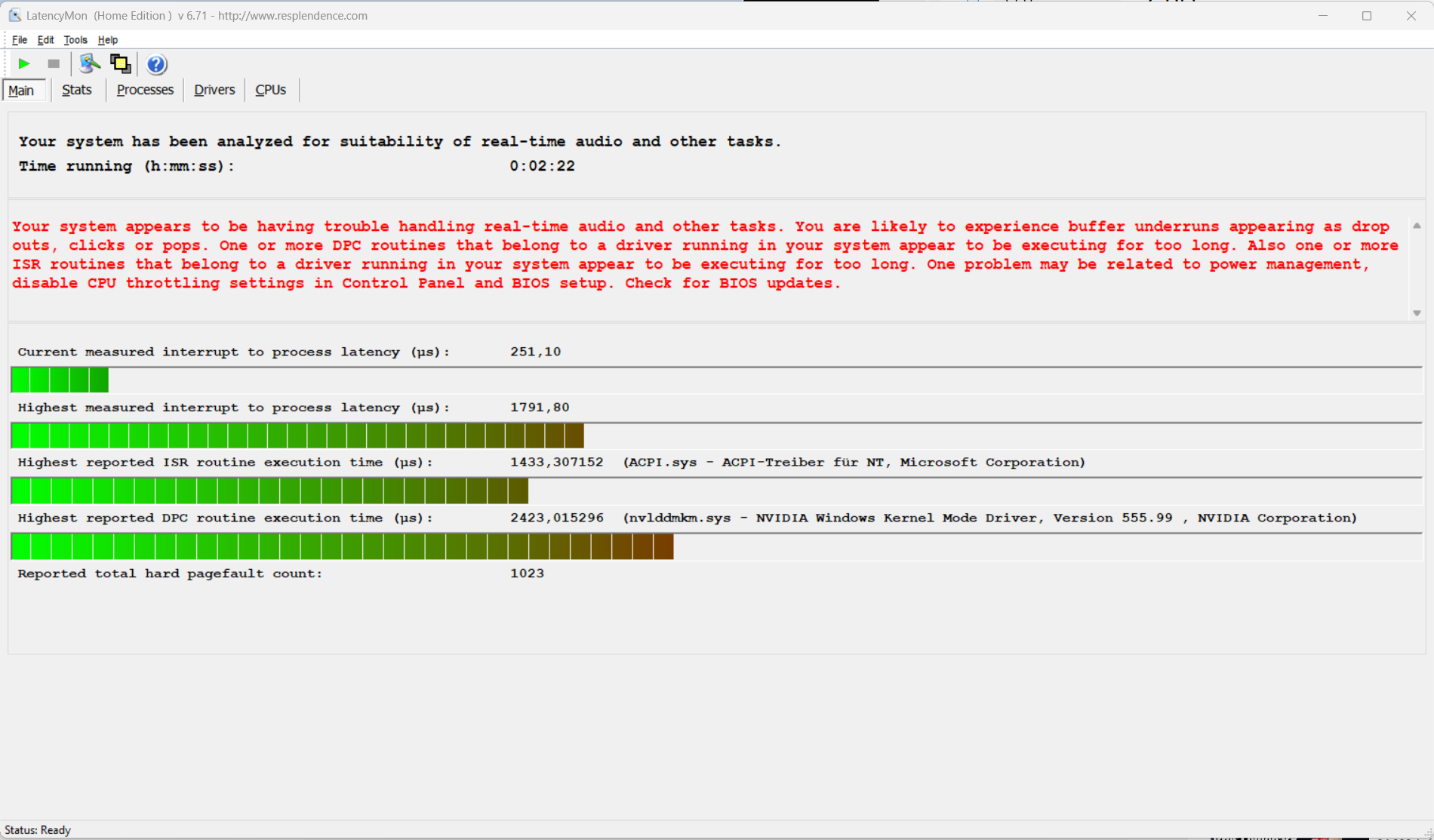Switch to the Processes tab
Image resolution: width=1434 pixels, height=840 pixels.
pos(145,90)
